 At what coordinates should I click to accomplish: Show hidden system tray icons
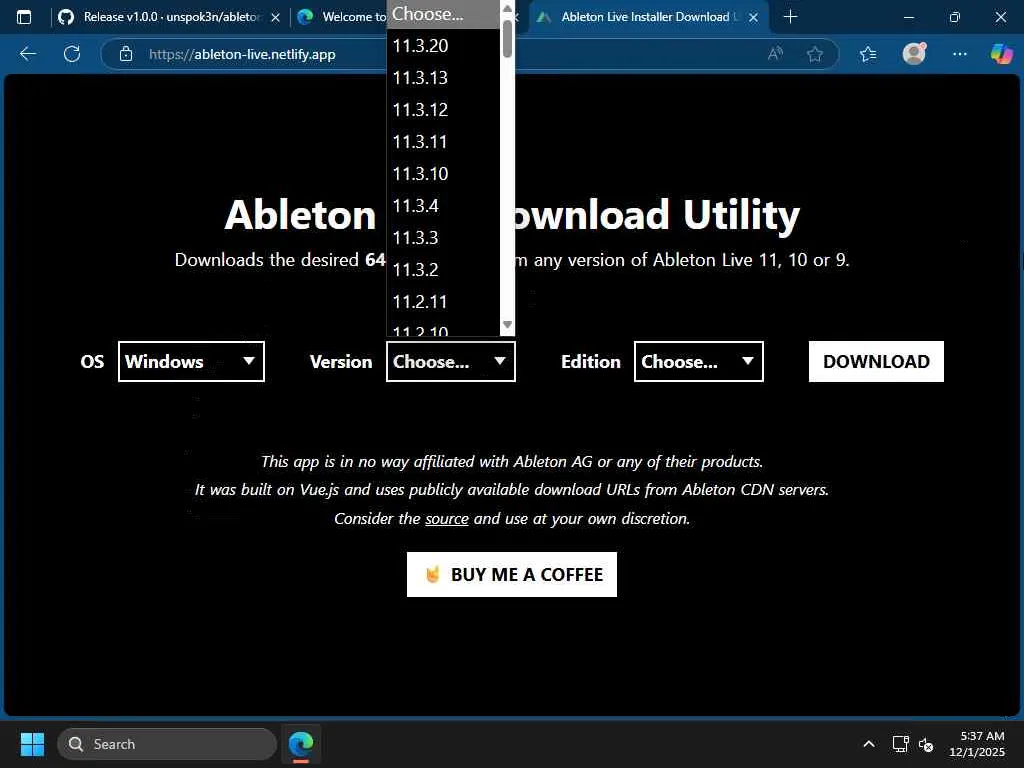[869, 744]
